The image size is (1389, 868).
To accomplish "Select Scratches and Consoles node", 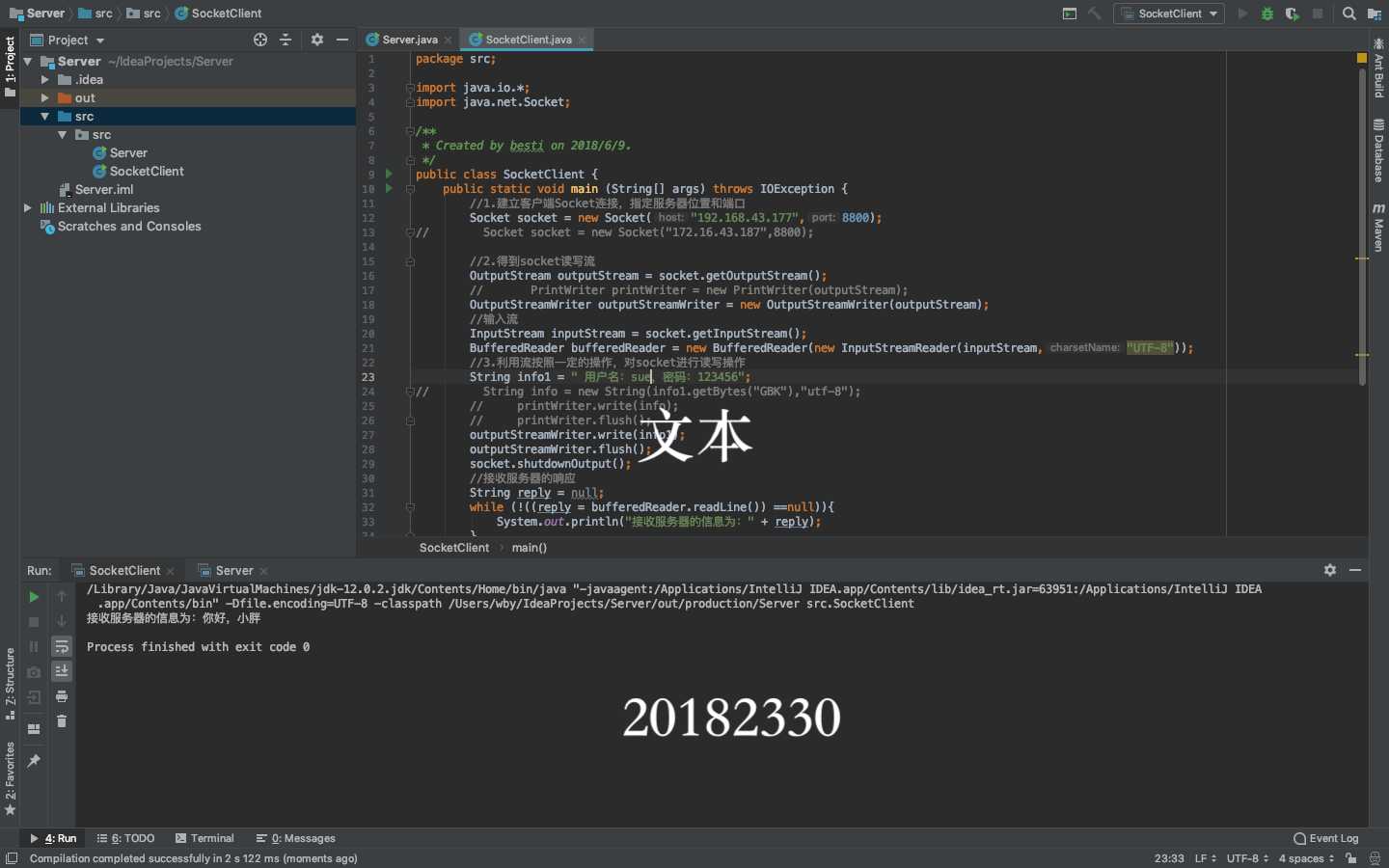I will pyautogui.click(x=121, y=227).
